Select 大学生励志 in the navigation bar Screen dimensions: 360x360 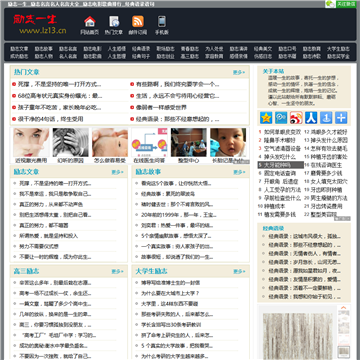click(338, 49)
